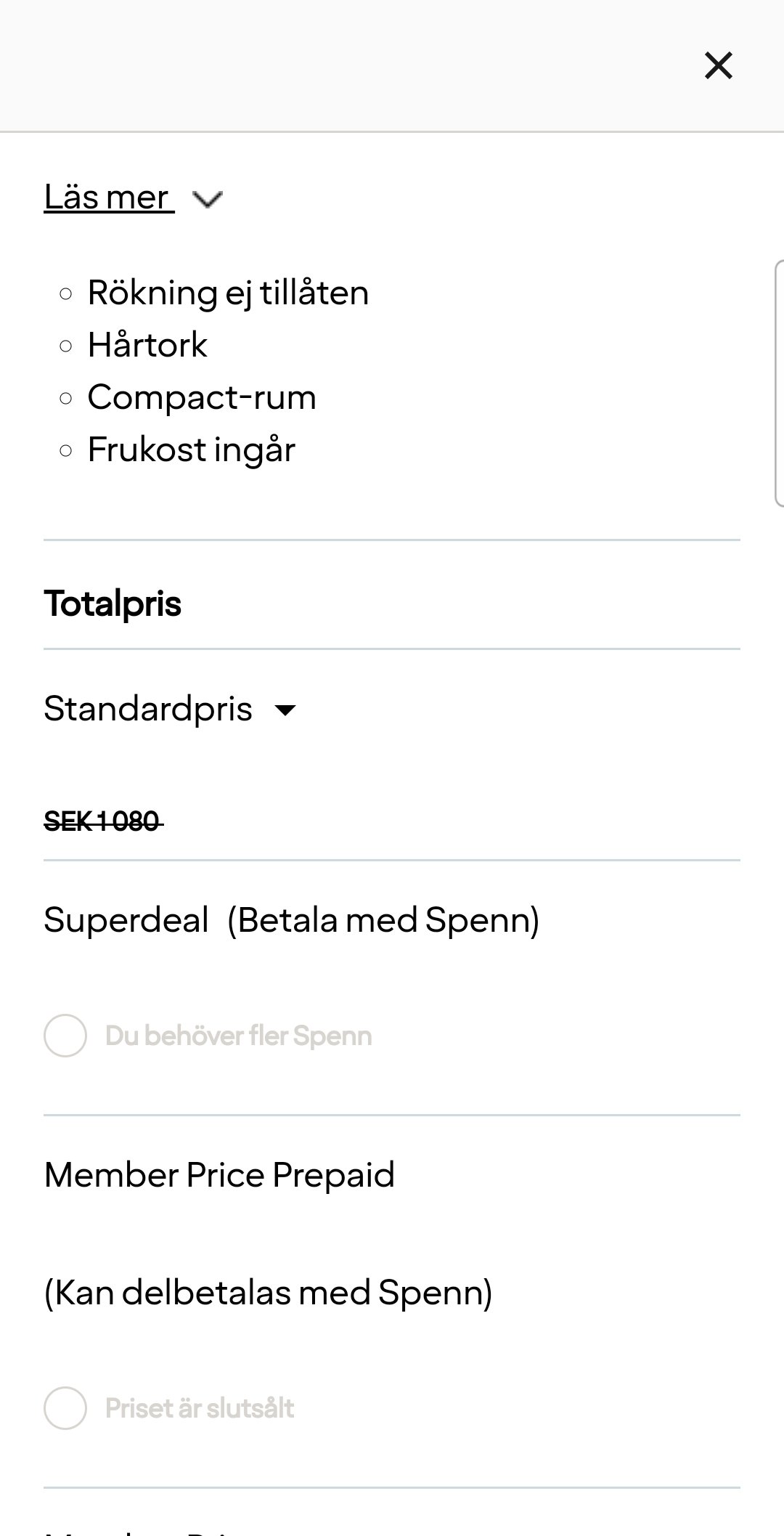Click the "Rökning ej tillåten" list item
Image resolution: width=784 pixels, height=1536 pixels.
pyautogui.click(x=228, y=293)
